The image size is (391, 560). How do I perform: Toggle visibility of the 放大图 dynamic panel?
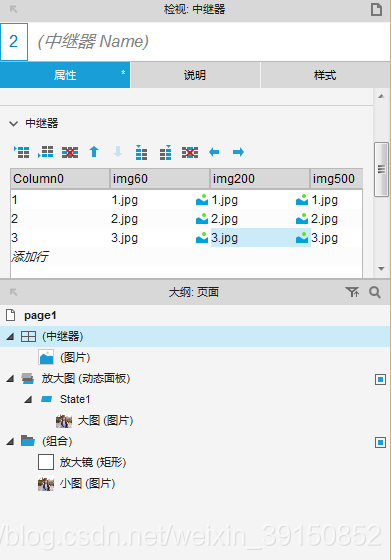coord(380,379)
